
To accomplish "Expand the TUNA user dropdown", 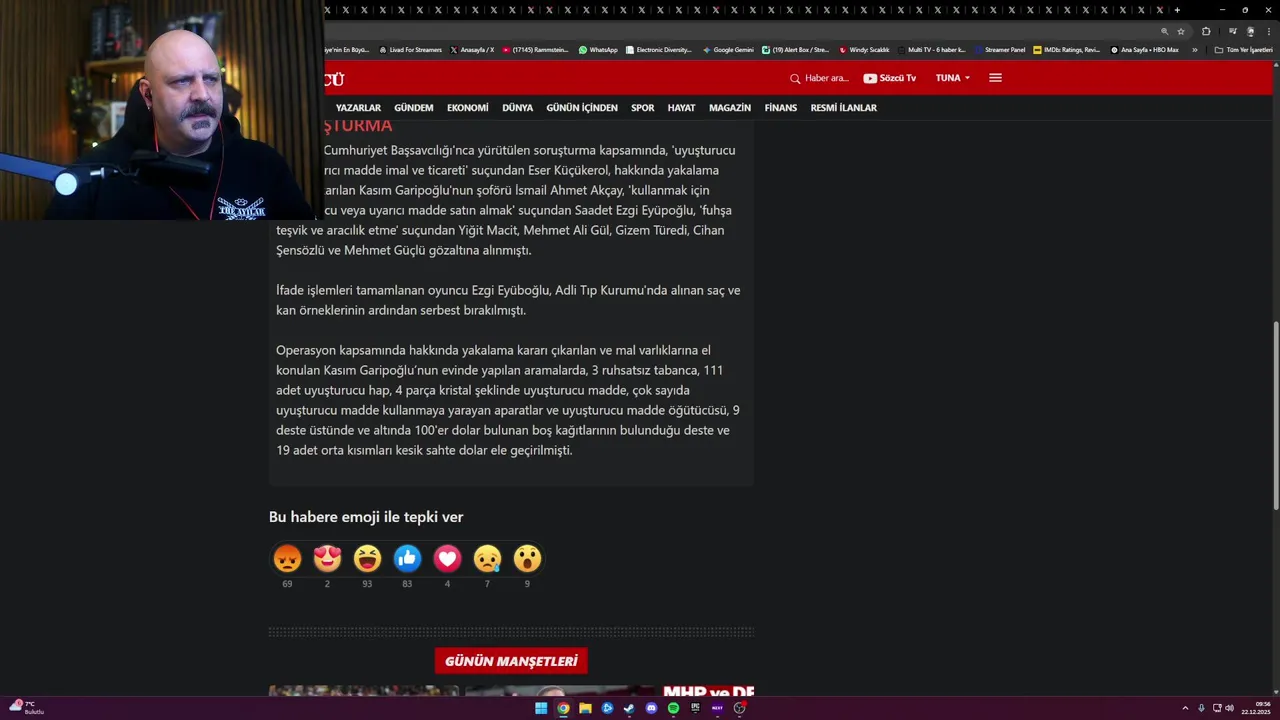I will point(953,78).
